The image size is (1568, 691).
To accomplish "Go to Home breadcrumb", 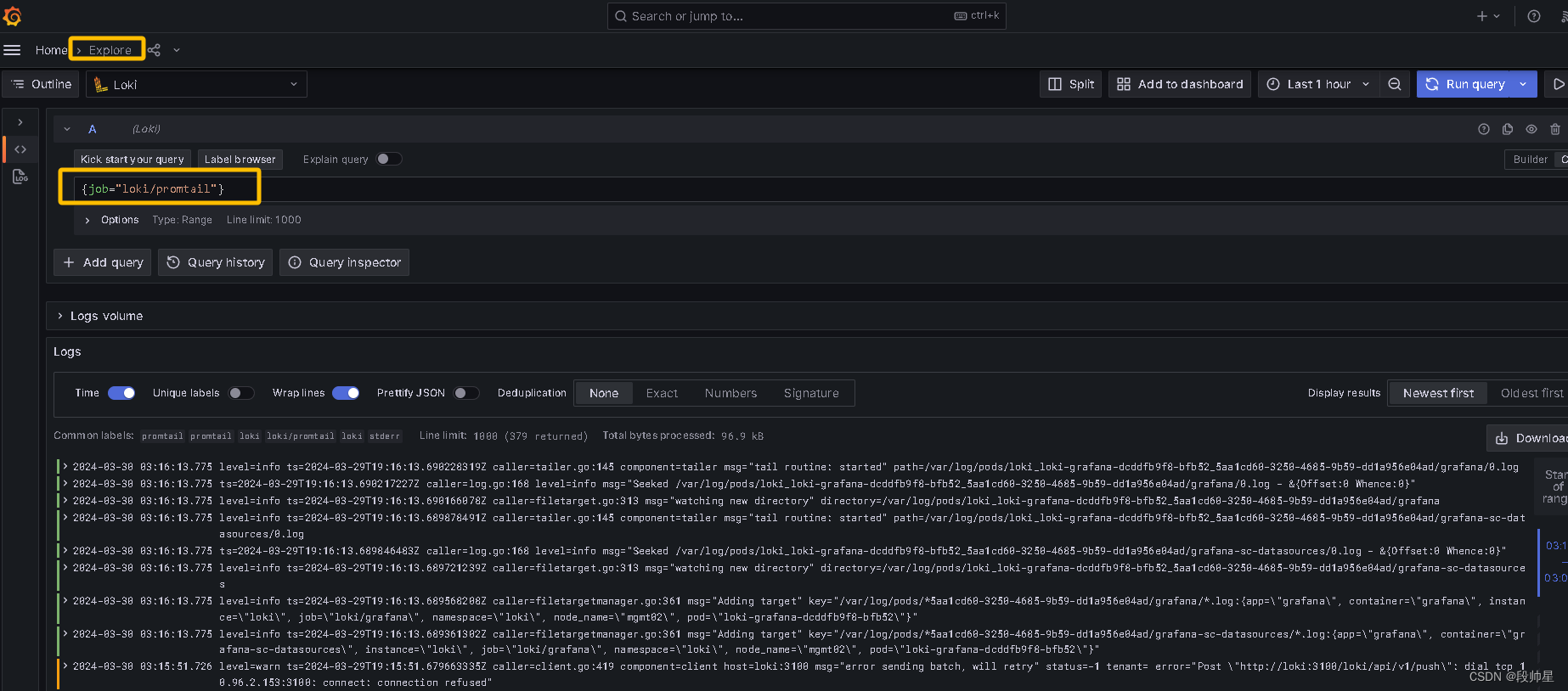I will pyautogui.click(x=51, y=50).
